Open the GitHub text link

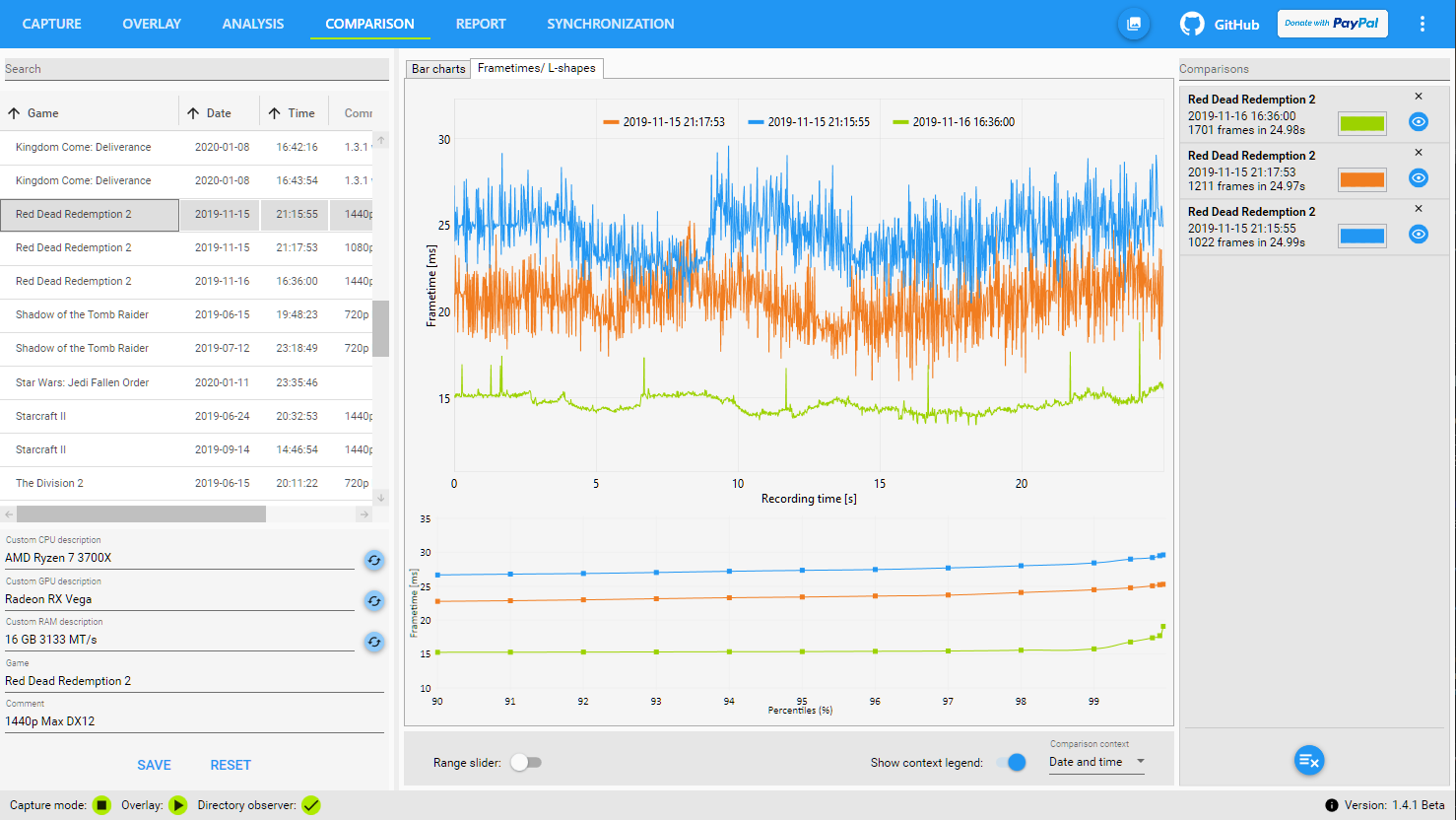pos(1236,25)
